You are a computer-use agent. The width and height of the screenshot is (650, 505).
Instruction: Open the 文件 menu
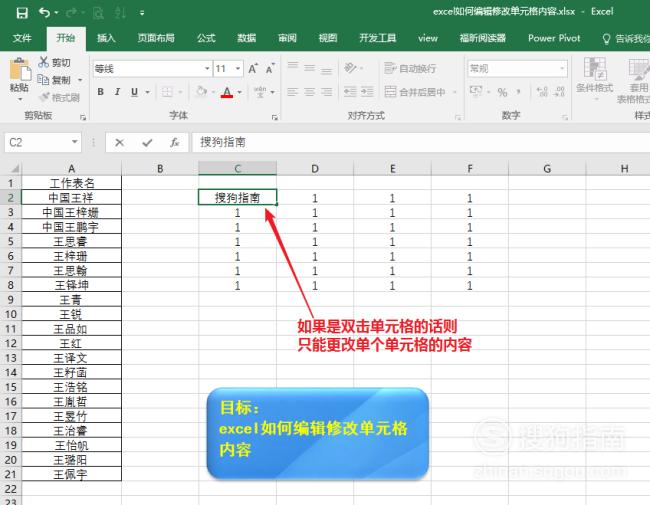click(x=22, y=38)
